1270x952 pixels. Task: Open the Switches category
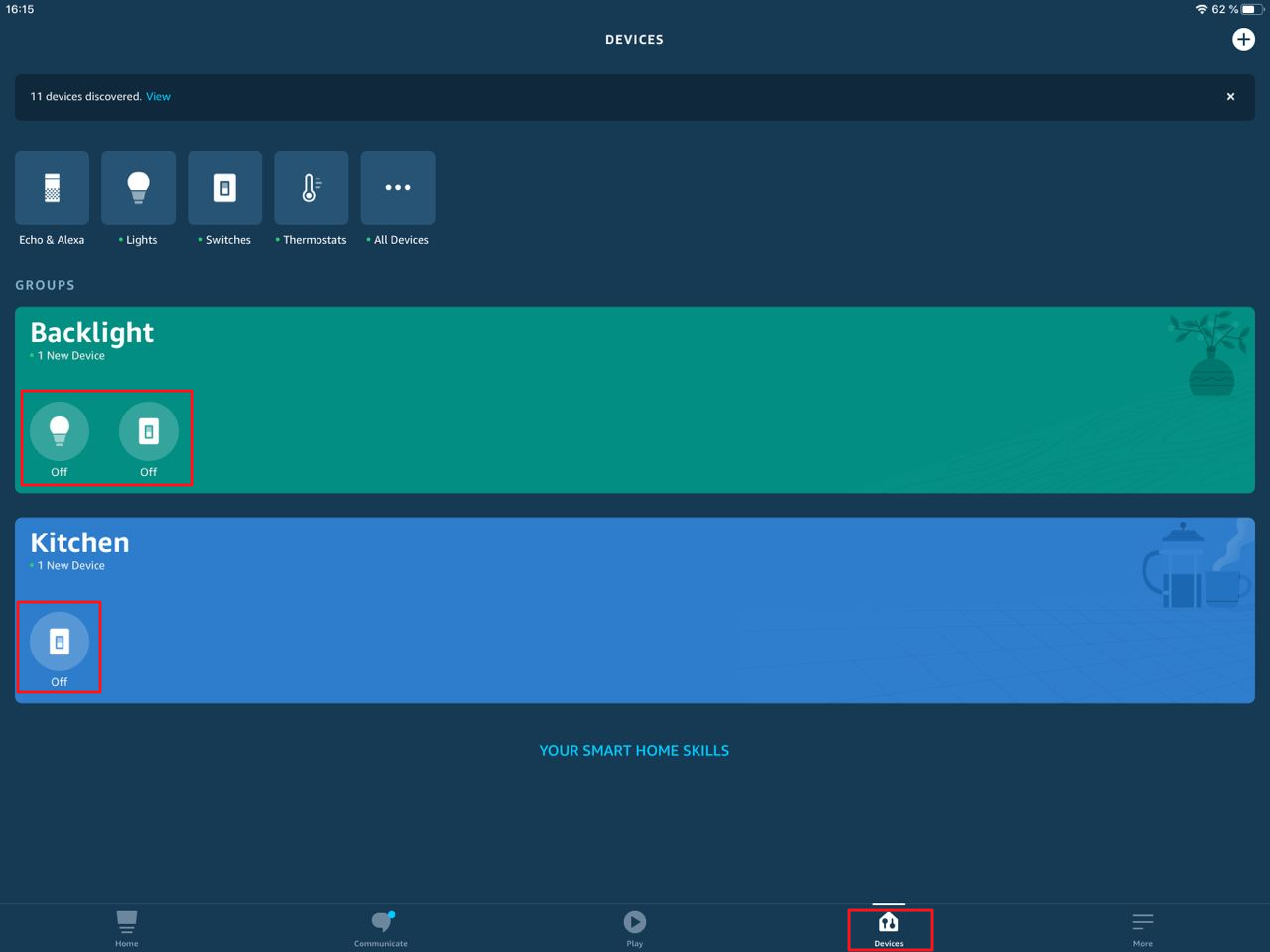coord(224,187)
